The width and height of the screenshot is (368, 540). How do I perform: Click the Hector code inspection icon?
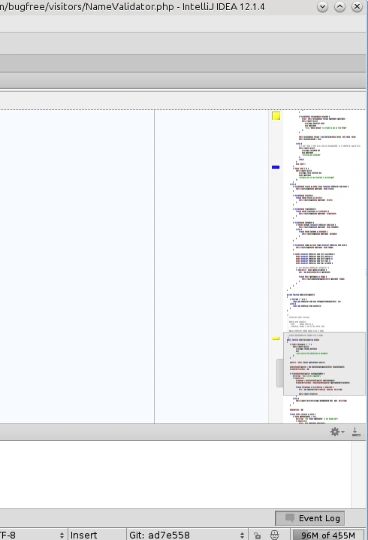point(274,535)
